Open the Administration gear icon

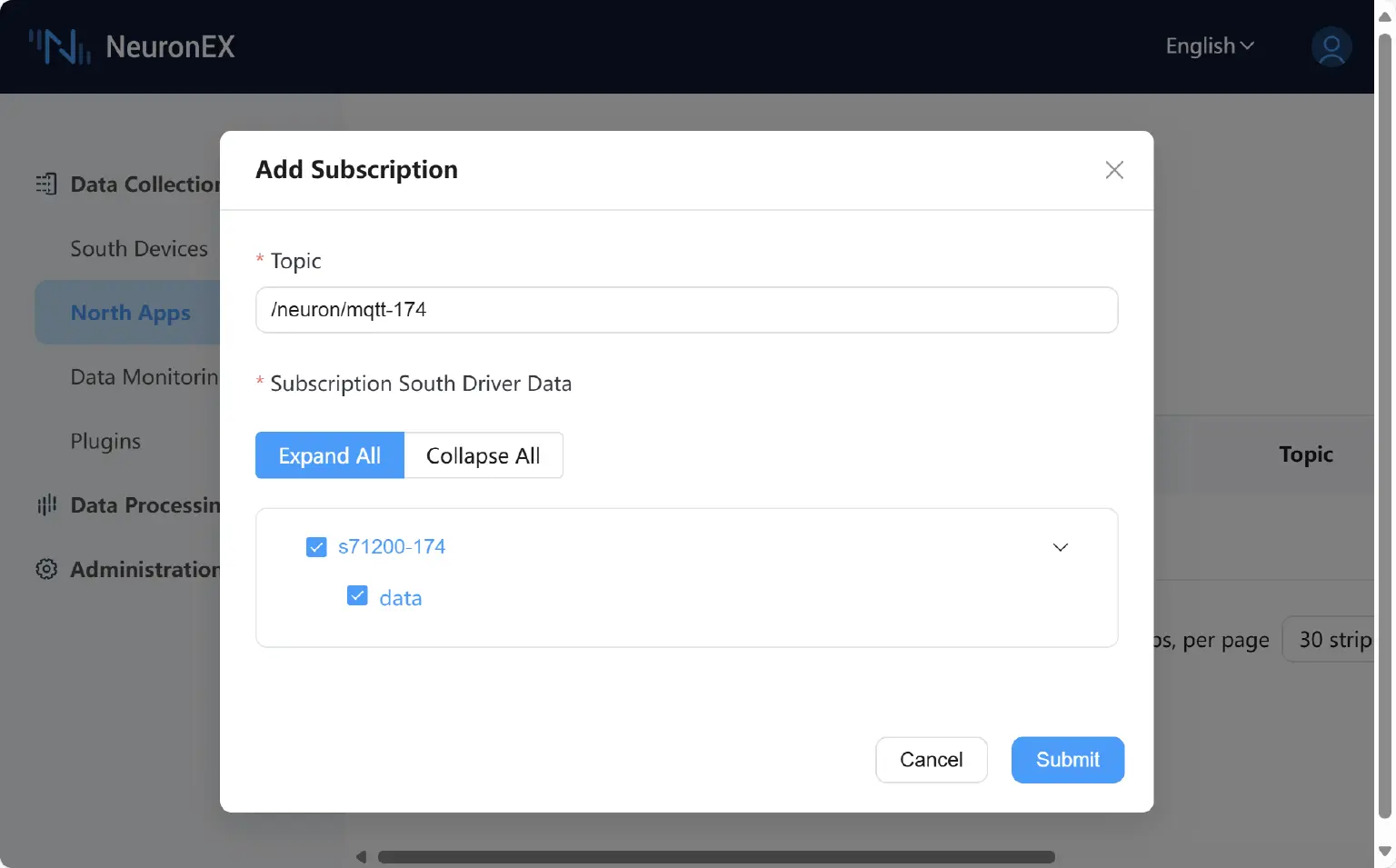pos(45,569)
